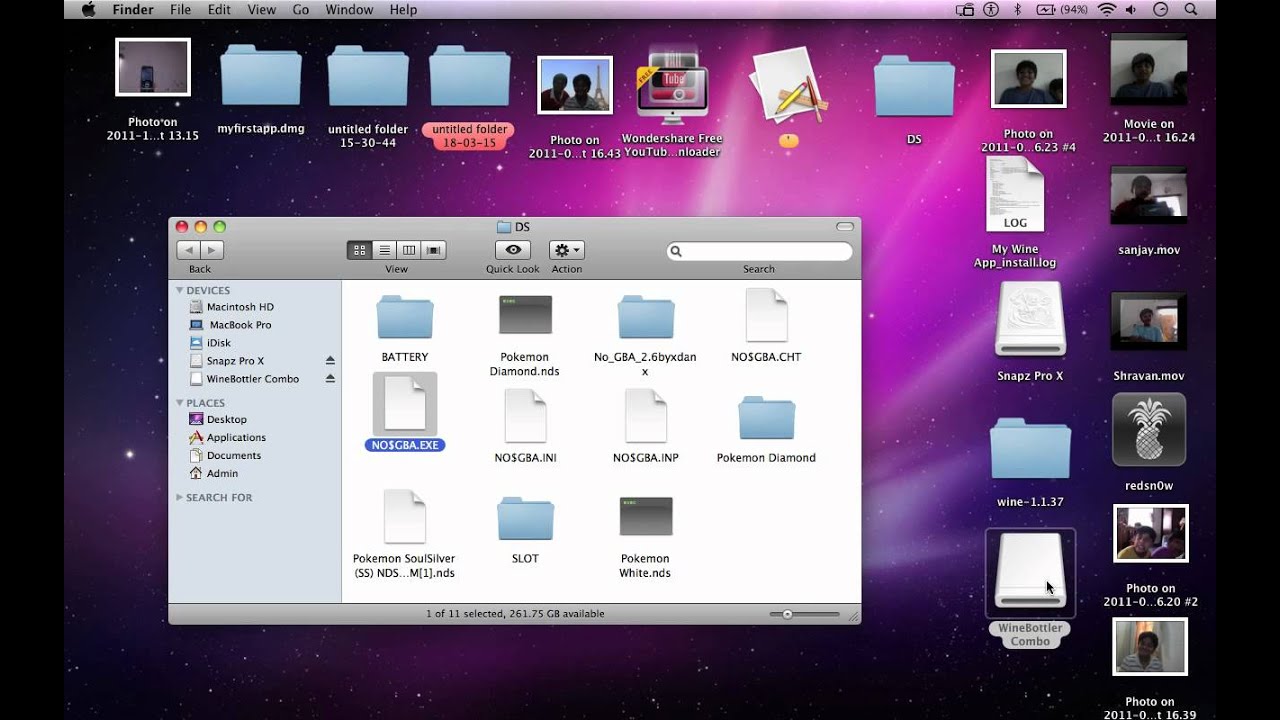Expand the SEARCH FOR sidebar section
Screen dimensions: 1280x720
(x=180, y=497)
